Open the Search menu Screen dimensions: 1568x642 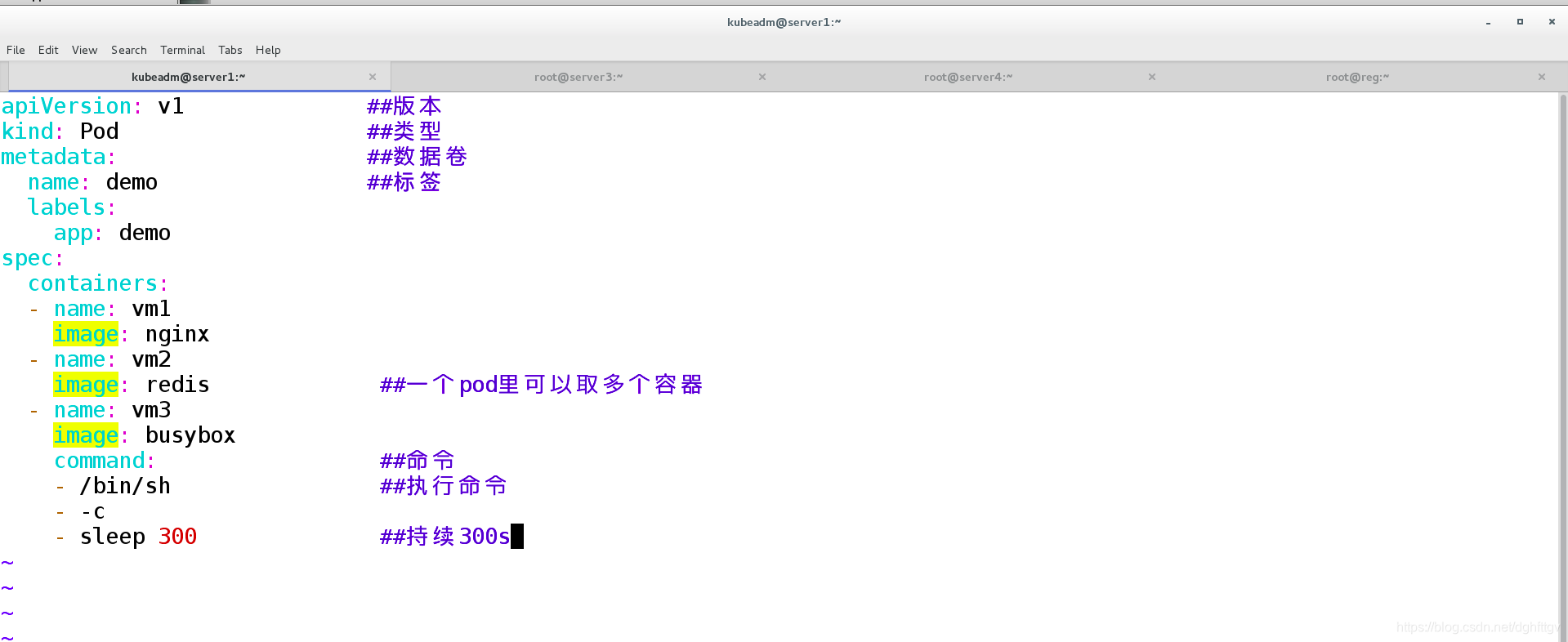coord(129,50)
